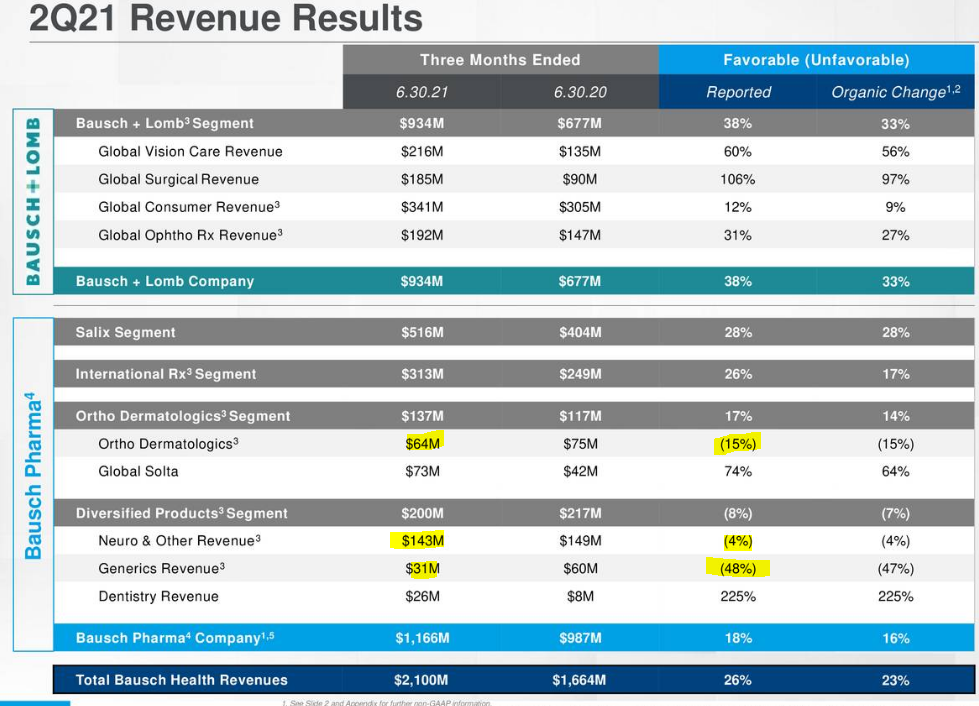The width and height of the screenshot is (979, 706).
Task: Click the 6.30.21 date column header
Action: point(420,92)
